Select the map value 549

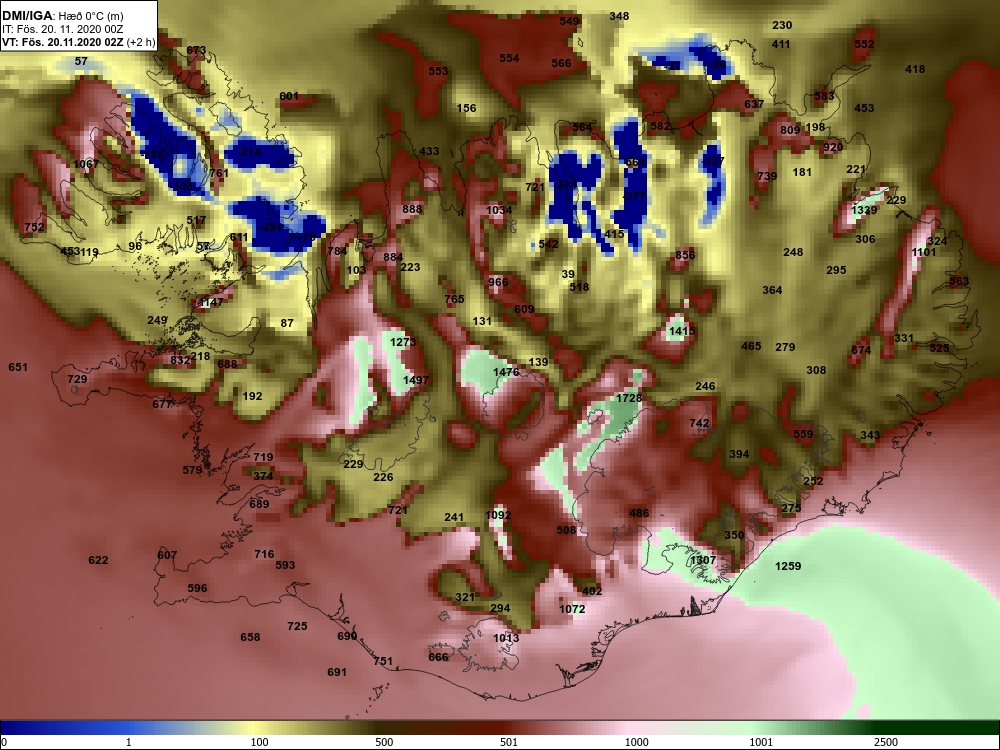tap(570, 21)
